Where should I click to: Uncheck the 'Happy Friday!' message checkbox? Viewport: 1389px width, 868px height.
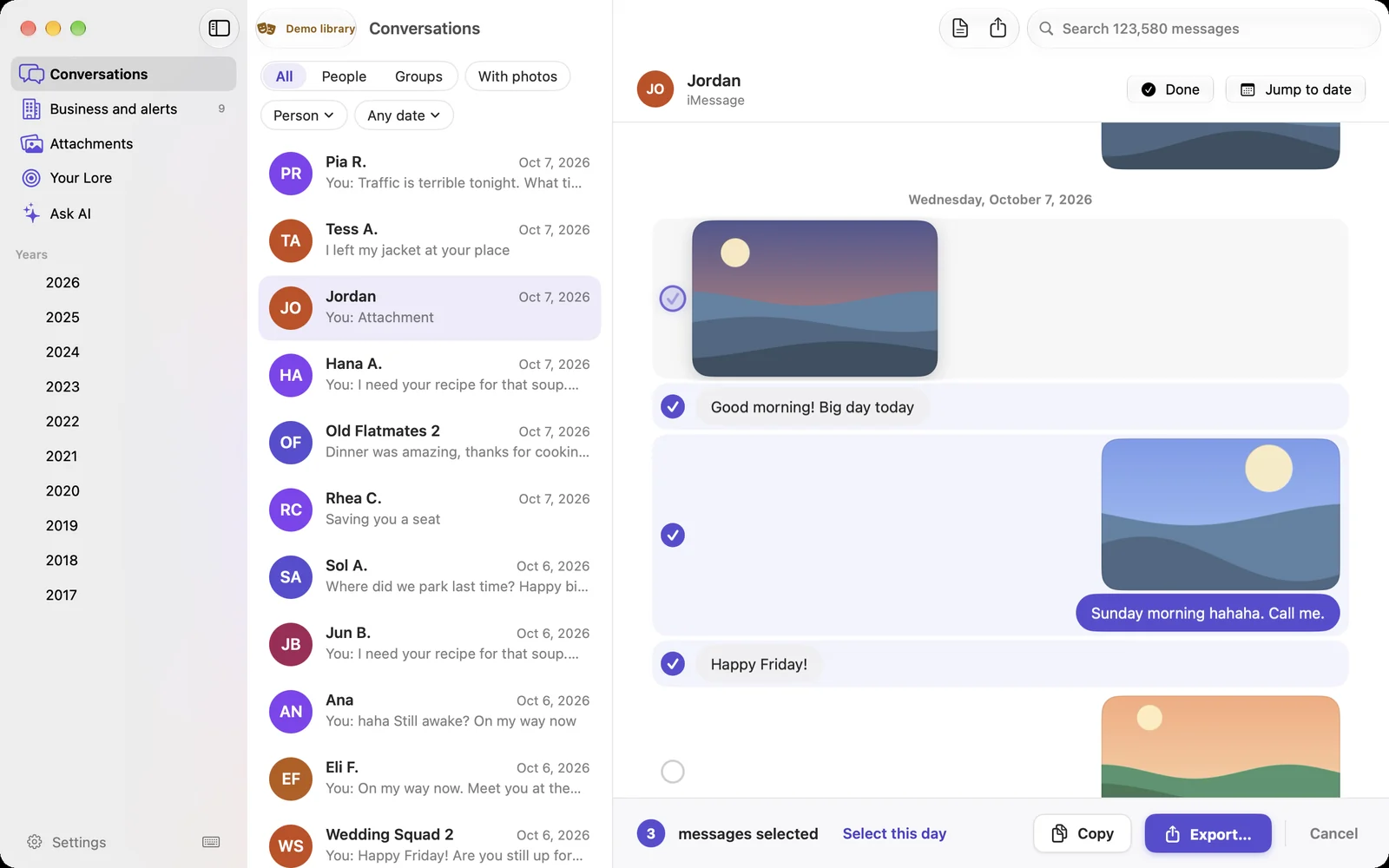[x=673, y=664]
